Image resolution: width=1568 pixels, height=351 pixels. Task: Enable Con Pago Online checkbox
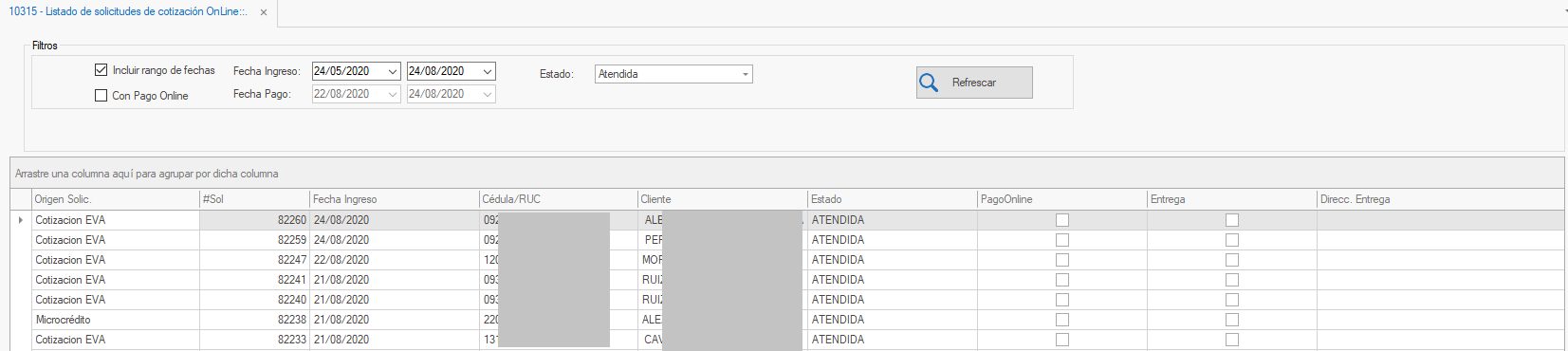pos(101,96)
